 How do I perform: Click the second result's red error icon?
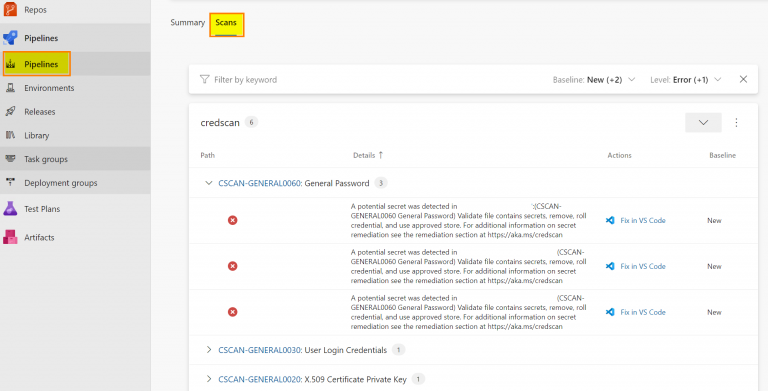tap(233, 266)
